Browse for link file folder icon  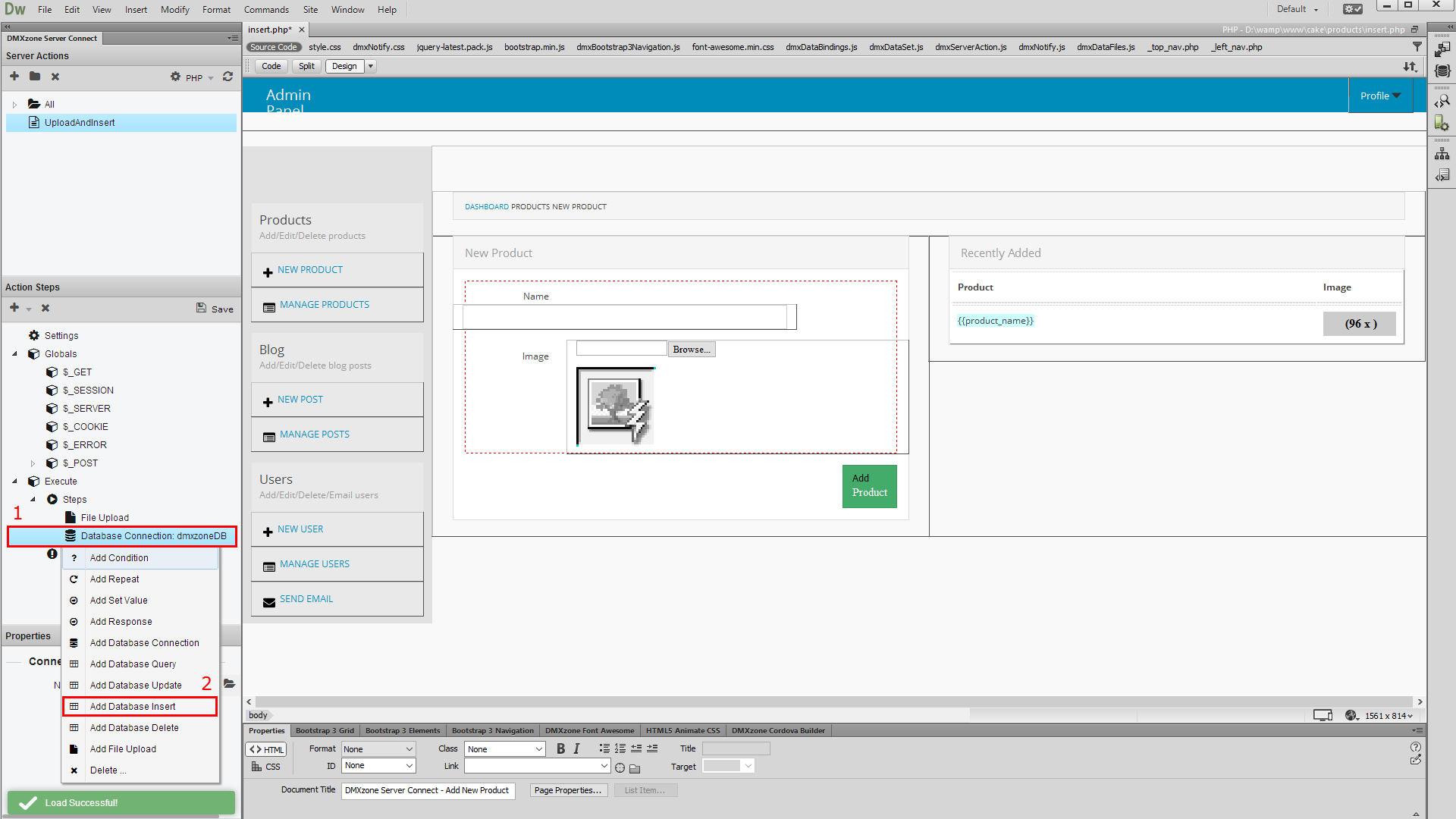(x=635, y=768)
